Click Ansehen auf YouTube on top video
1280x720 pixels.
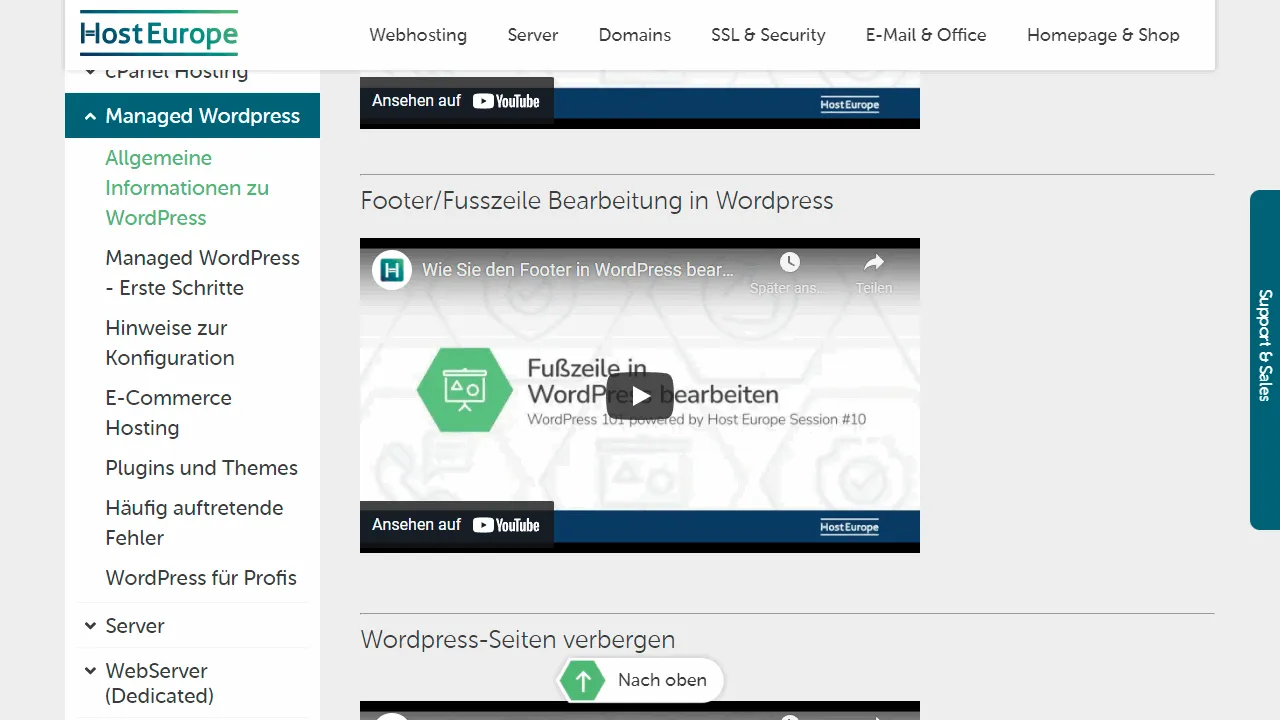(x=456, y=101)
